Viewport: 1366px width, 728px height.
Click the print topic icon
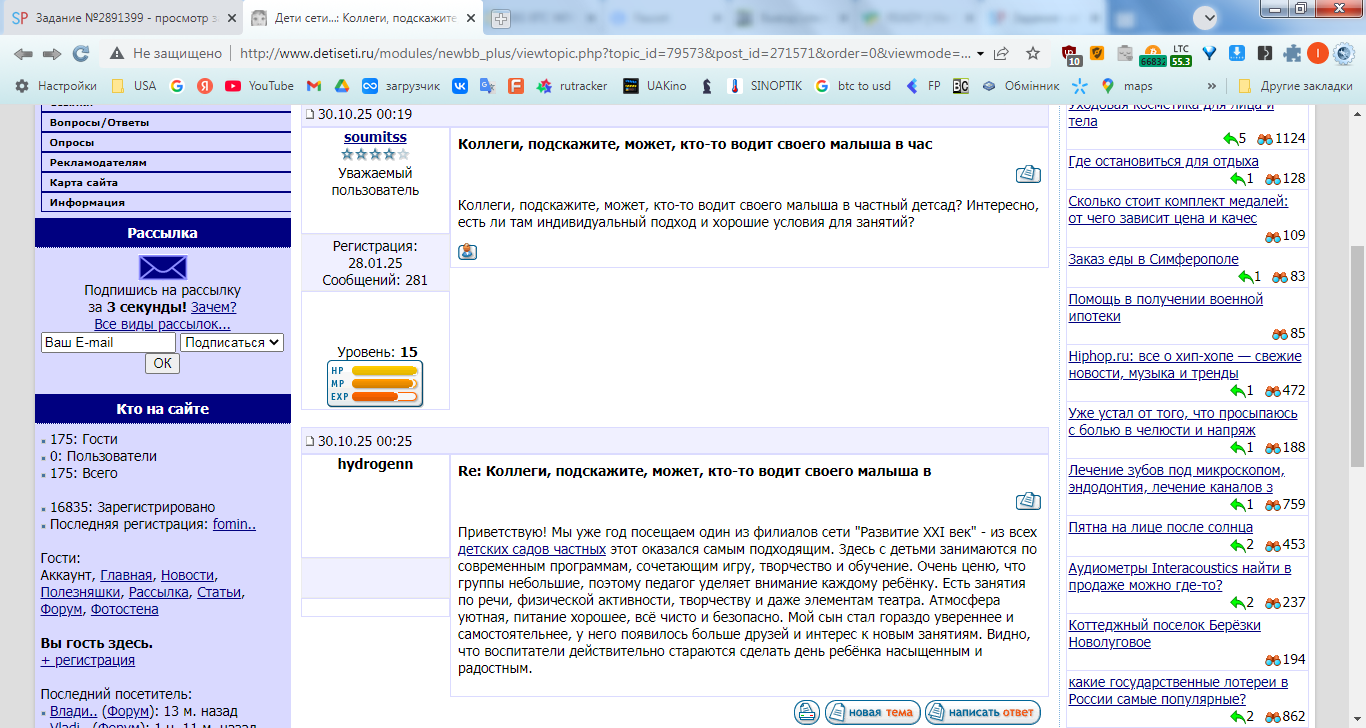807,713
